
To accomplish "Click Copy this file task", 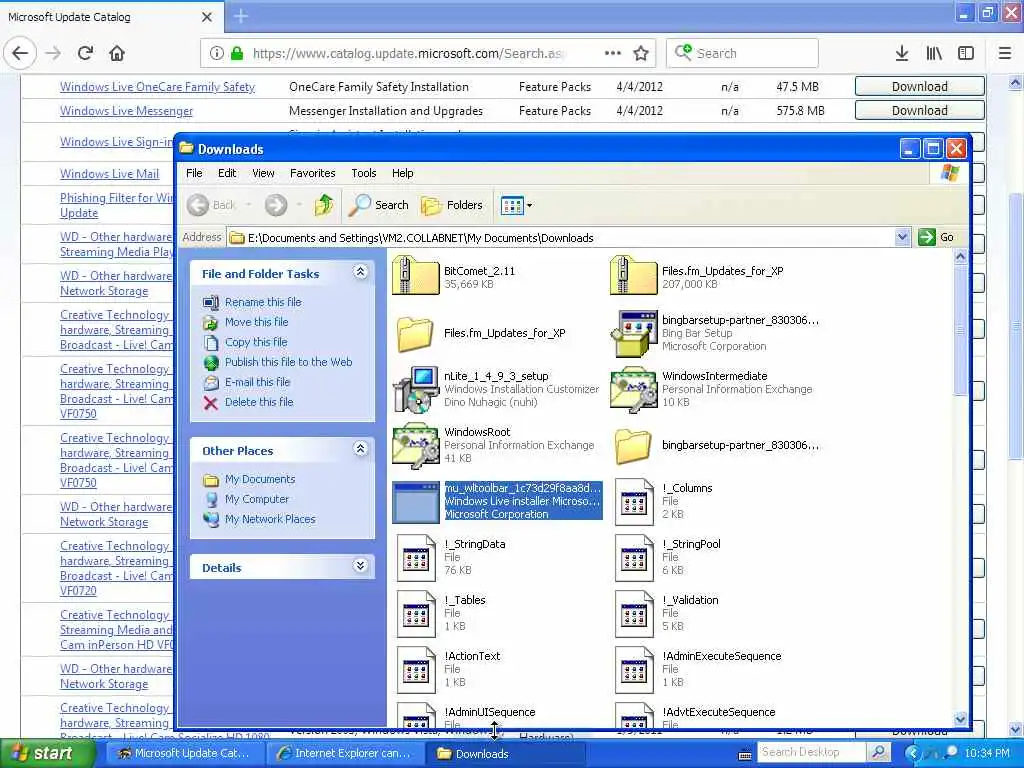I will (256, 342).
